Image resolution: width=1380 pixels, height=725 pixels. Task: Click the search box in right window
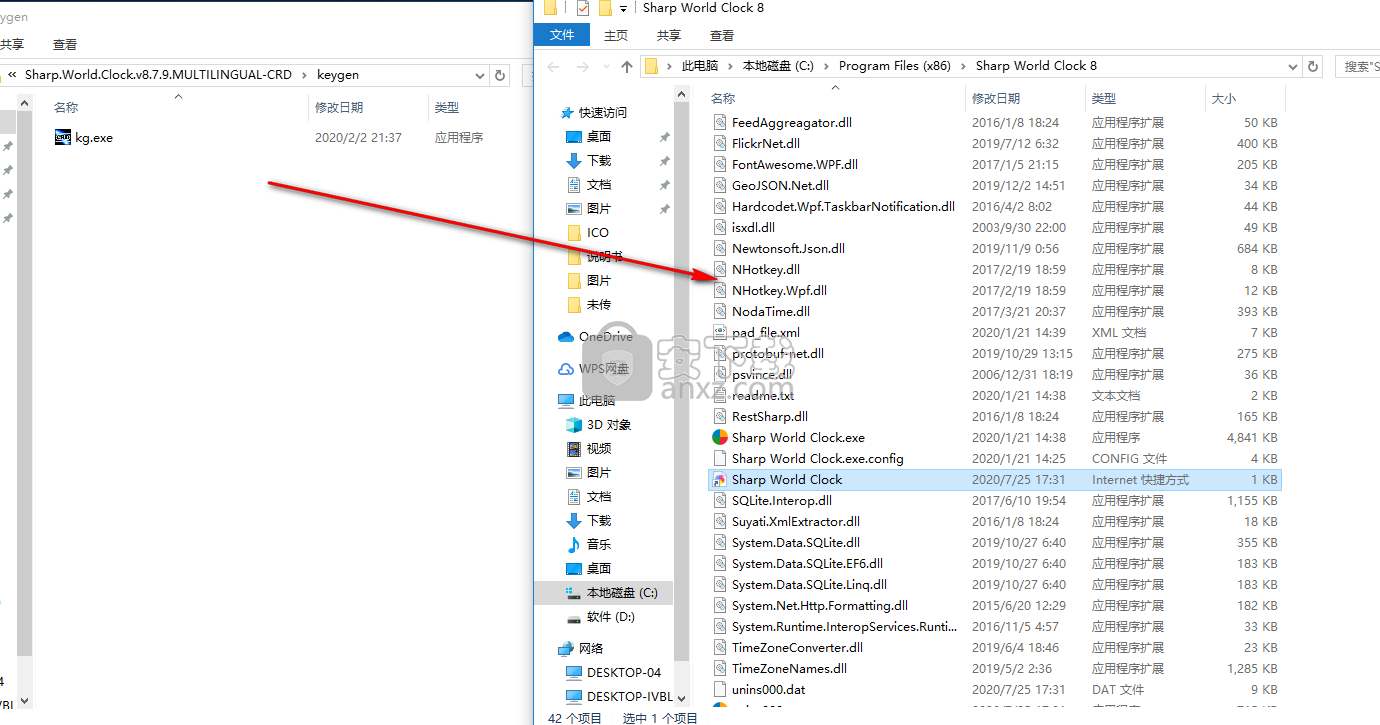[x=1358, y=66]
